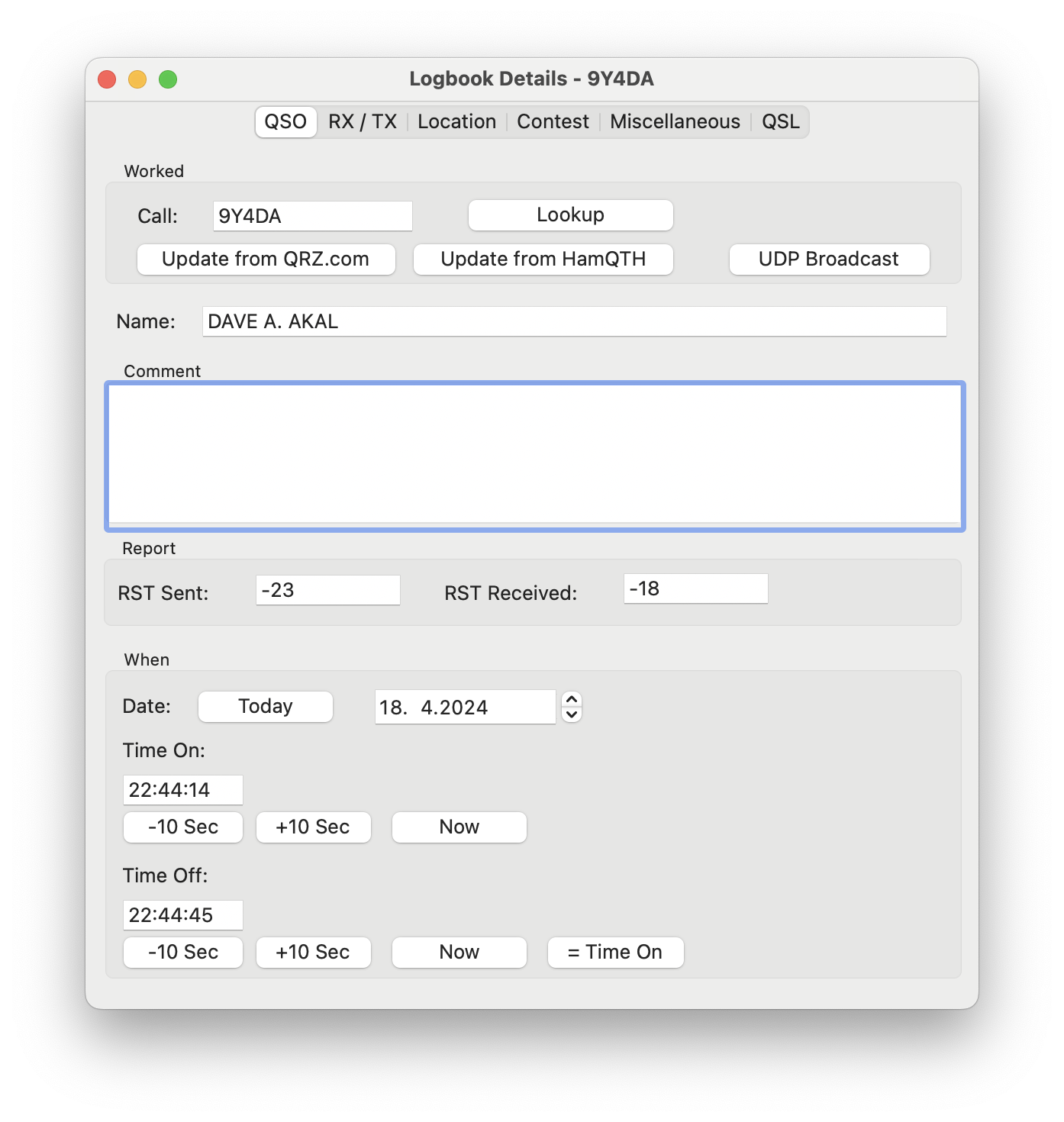
Task: Open the Contest tab
Action: click(x=553, y=122)
